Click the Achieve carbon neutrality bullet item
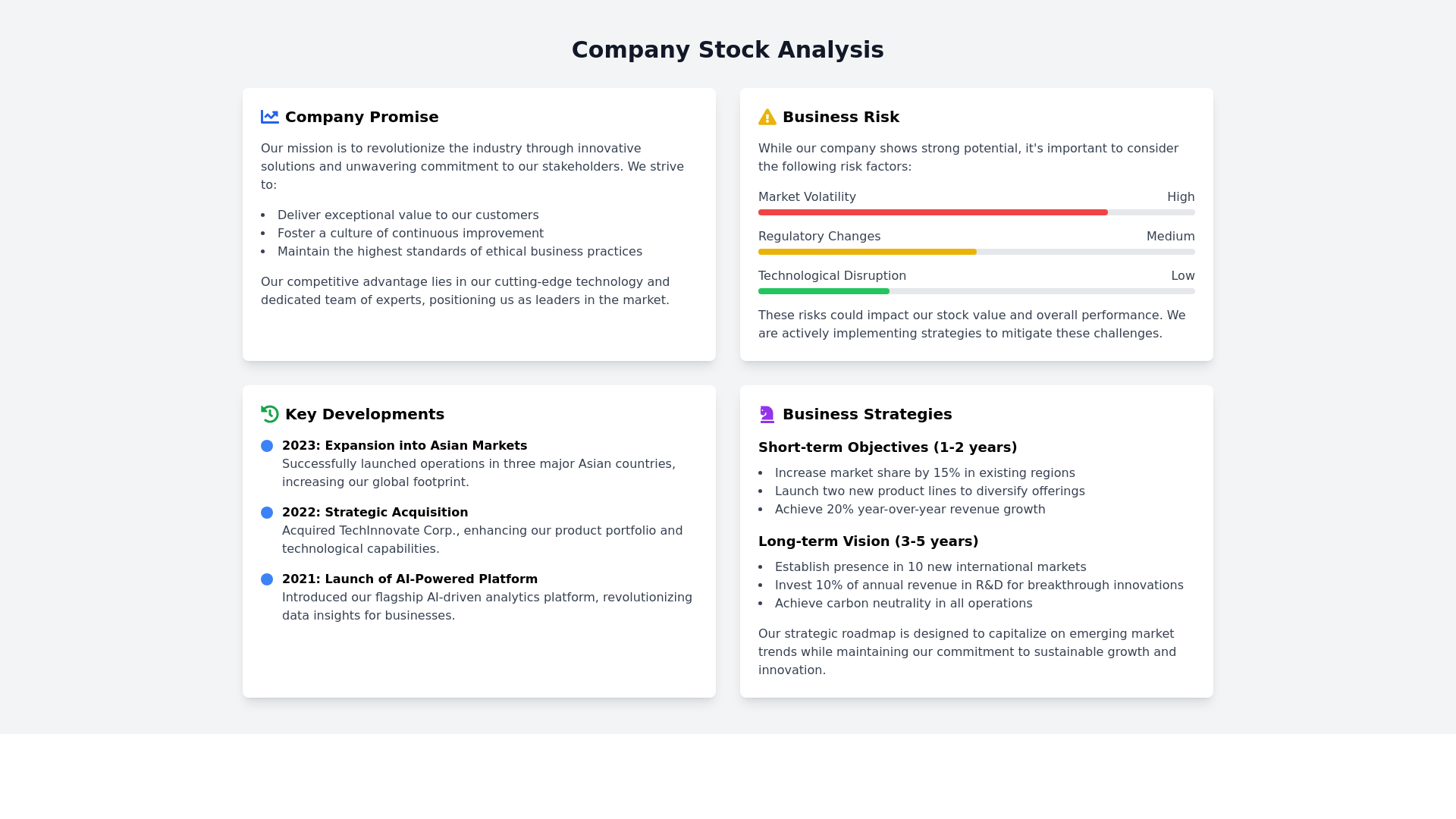Image resolution: width=1456 pixels, height=819 pixels. click(x=903, y=604)
